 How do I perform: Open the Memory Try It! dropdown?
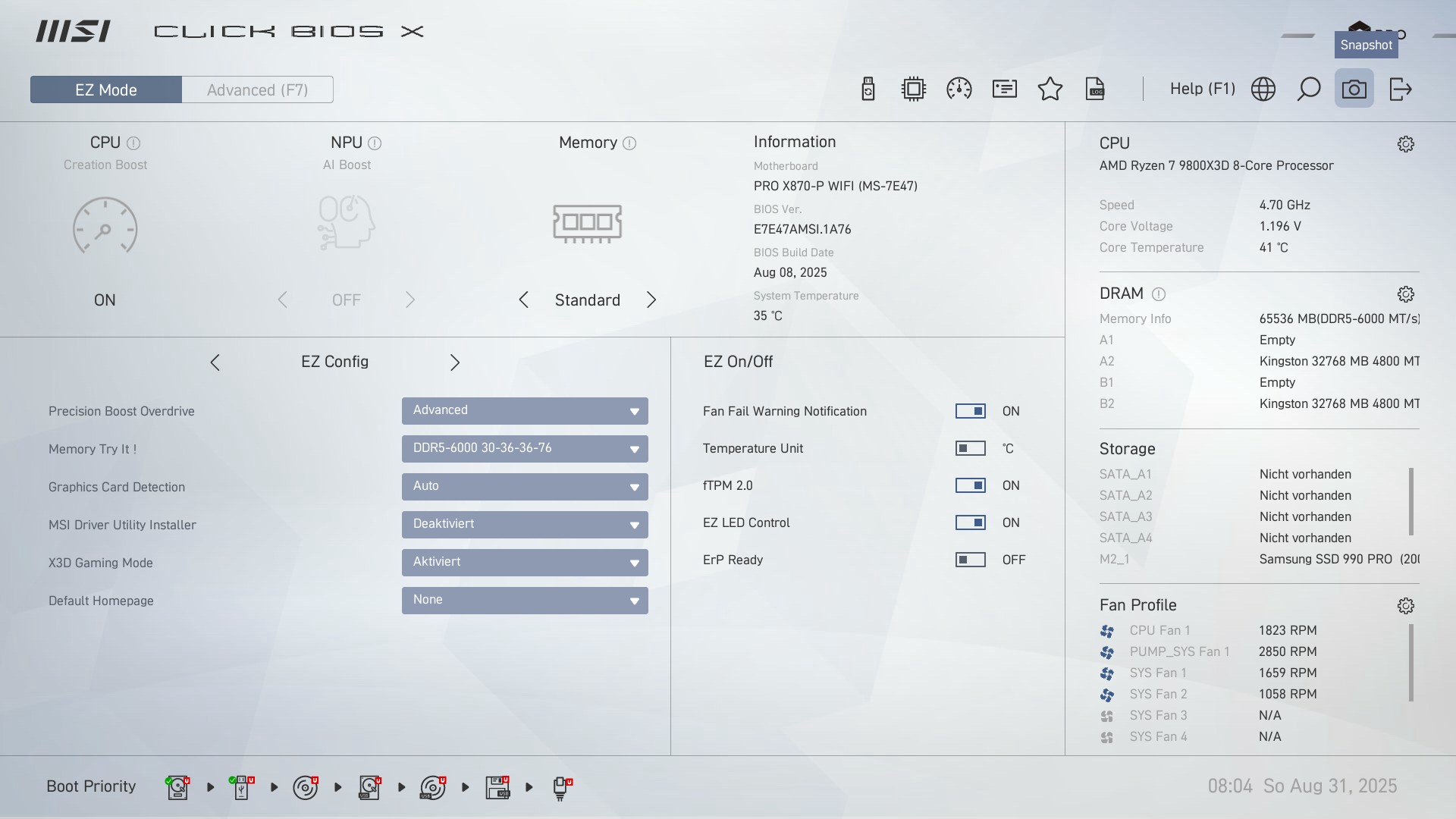[525, 448]
